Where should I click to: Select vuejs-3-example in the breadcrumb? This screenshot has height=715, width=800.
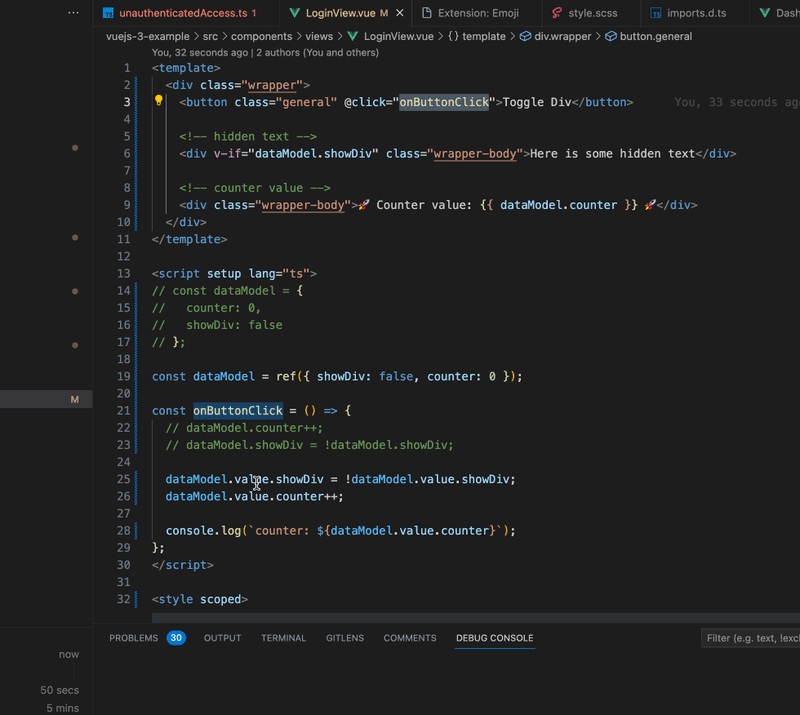pyautogui.click(x=147, y=37)
